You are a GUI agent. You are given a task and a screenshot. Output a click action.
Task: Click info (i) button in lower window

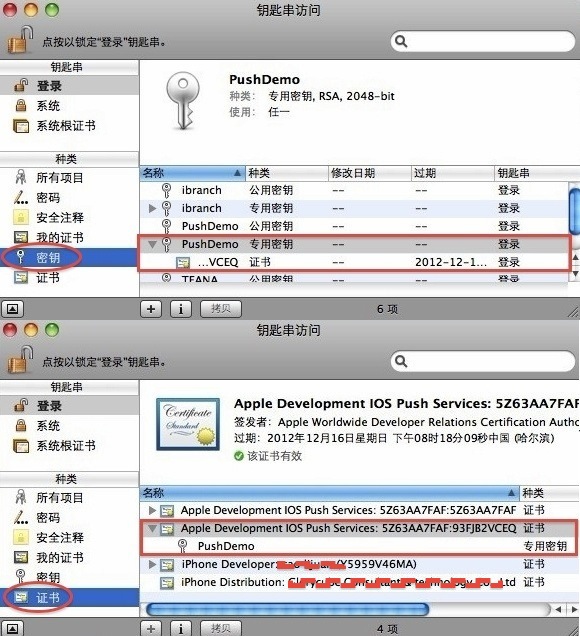coord(181,628)
